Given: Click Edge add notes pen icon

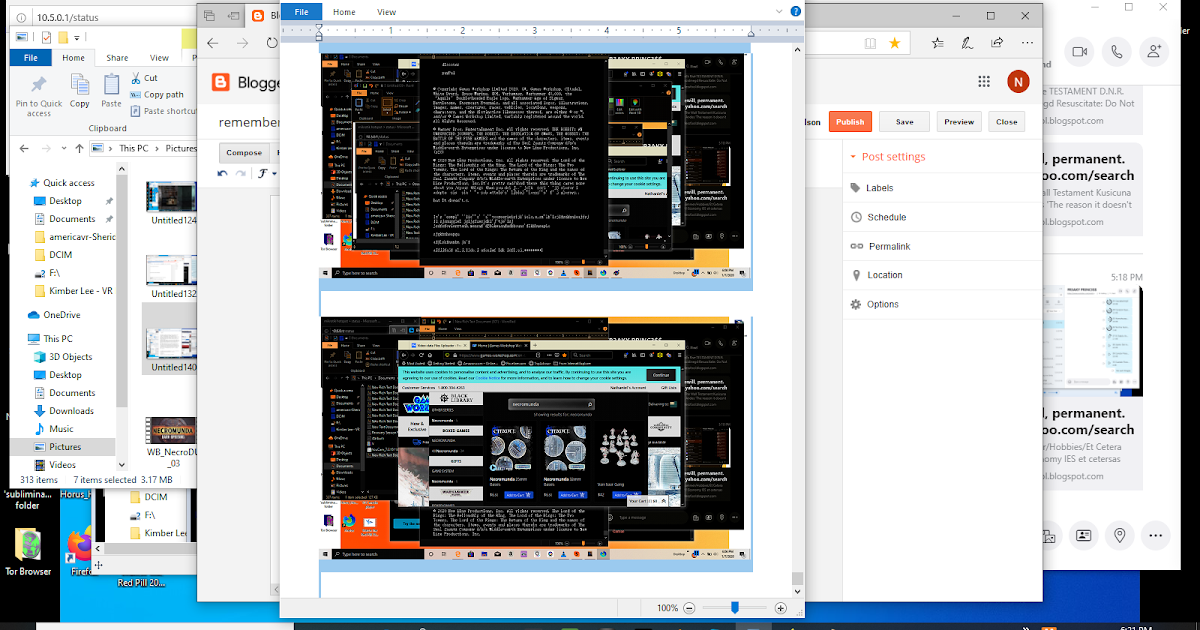Looking at the screenshot, I should click(x=967, y=43).
